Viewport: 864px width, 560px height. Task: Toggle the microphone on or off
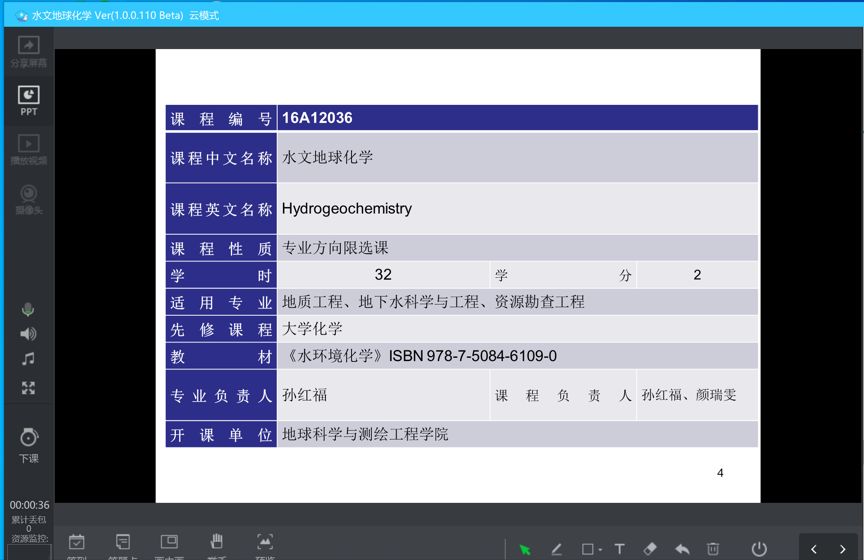click(x=28, y=310)
